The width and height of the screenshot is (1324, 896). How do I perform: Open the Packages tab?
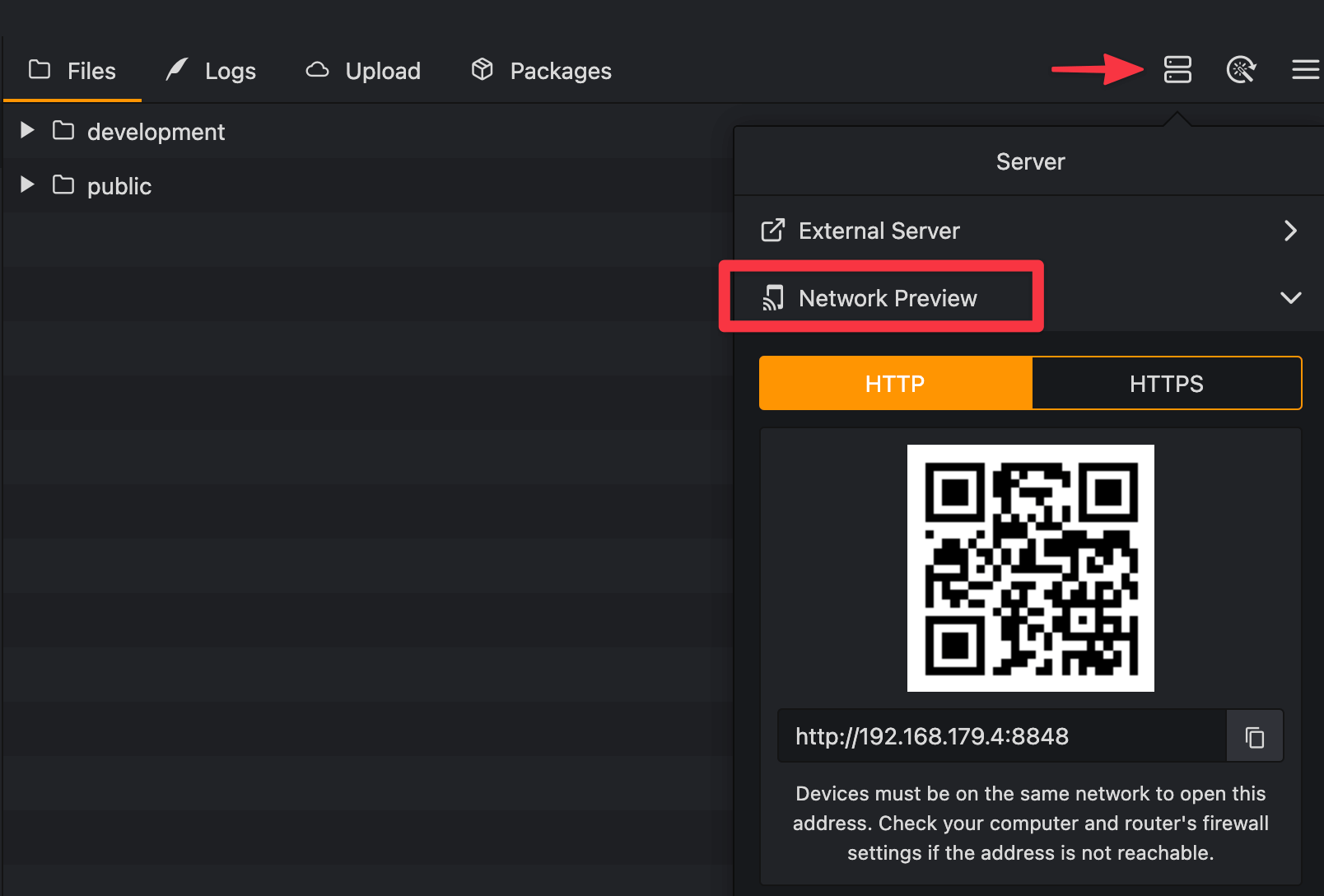click(x=542, y=71)
